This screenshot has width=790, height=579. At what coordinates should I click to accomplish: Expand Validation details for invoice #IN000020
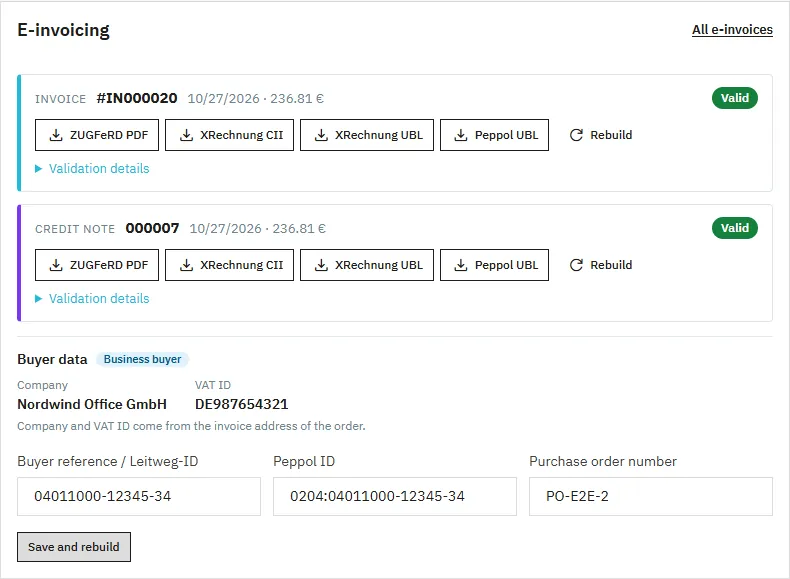pyautogui.click(x=92, y=168)
